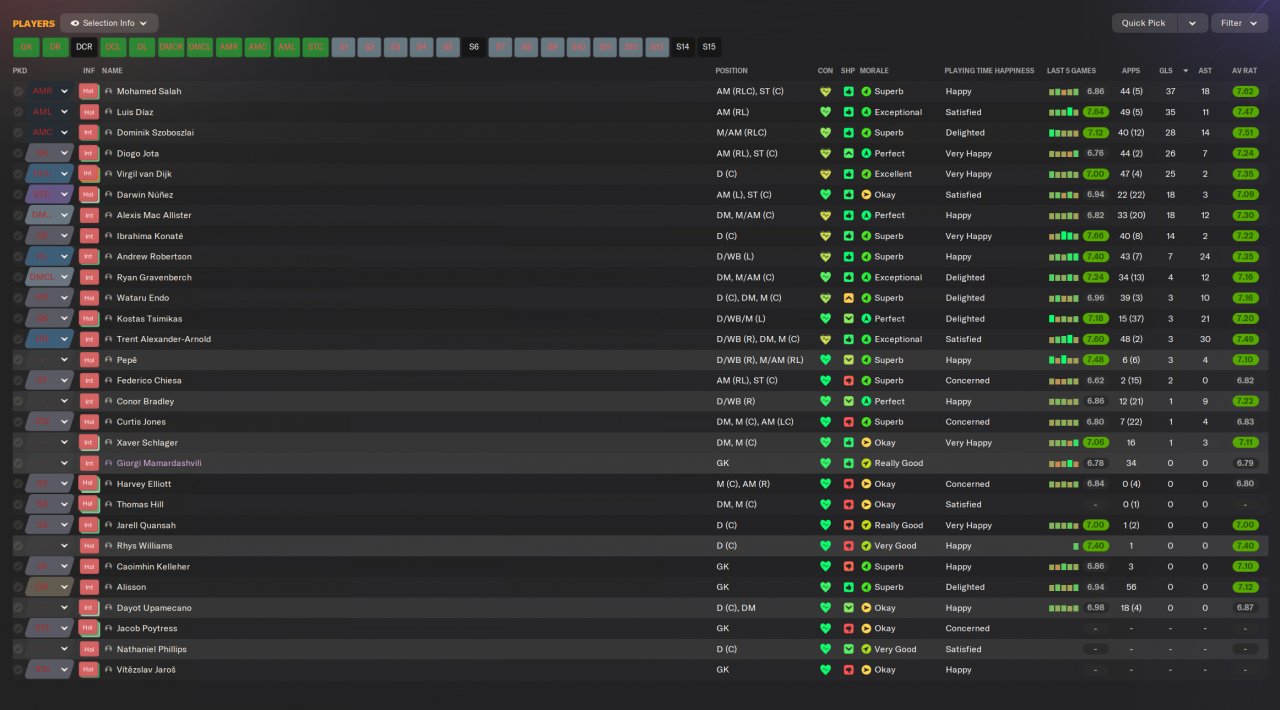Toggle the picked checkmark for Mohamed Salah
The image size is (1280, 710).
click(18, 91)
